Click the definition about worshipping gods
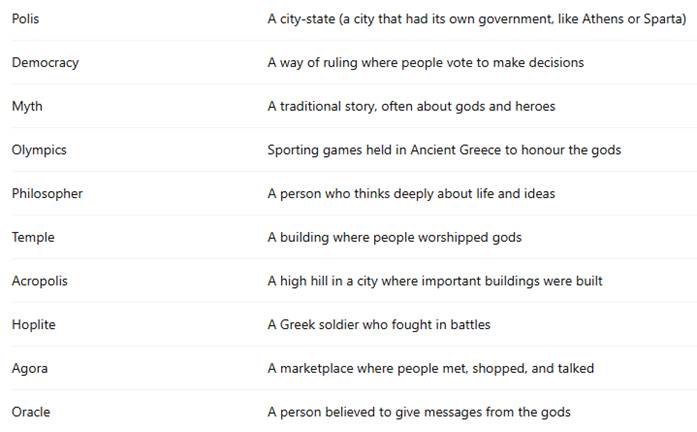697x432 pixels. click(x=394, y=237)
